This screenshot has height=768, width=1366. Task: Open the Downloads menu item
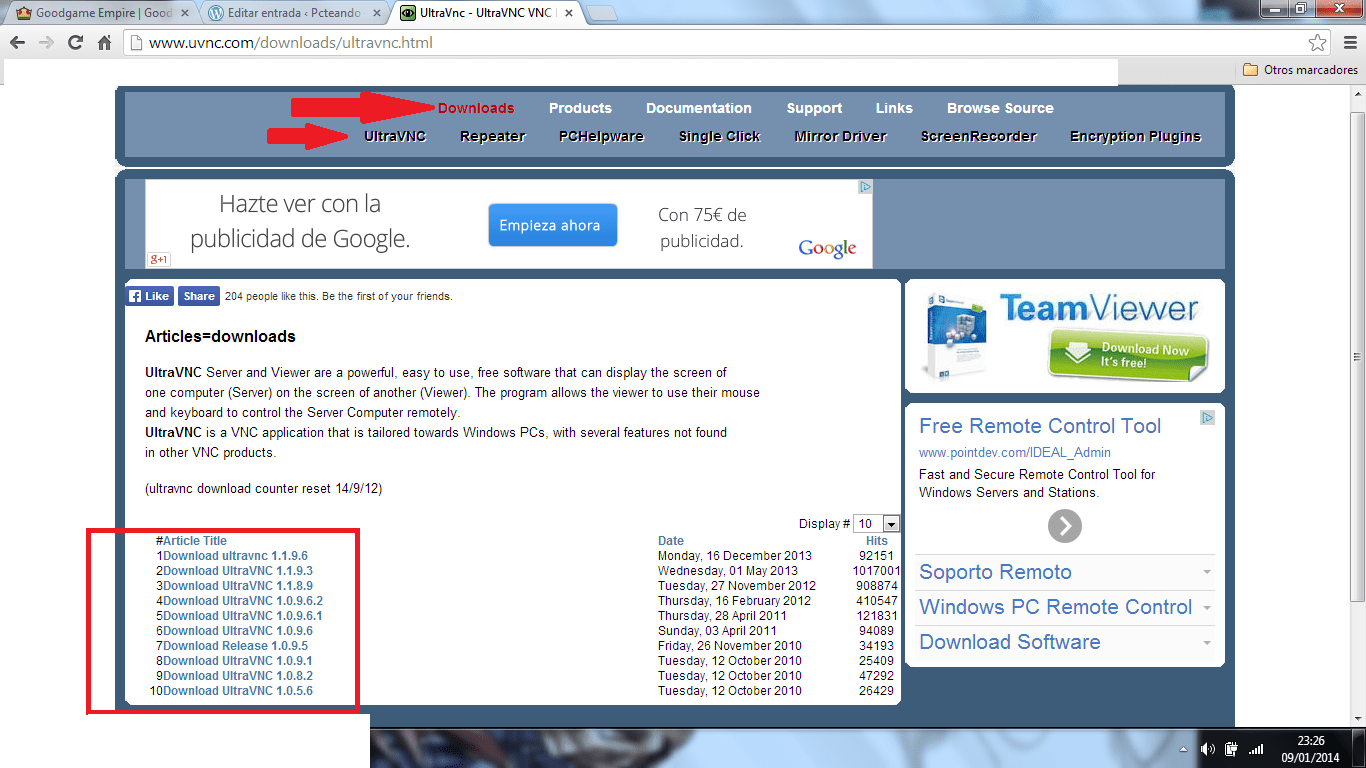(476, 108)
